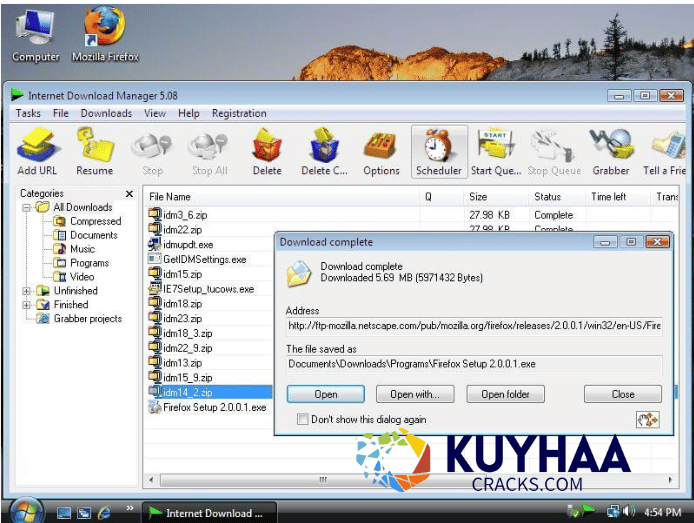Click the Resume toolbar icon
This screenshot has width=694, height=523.
coord(94,152)
